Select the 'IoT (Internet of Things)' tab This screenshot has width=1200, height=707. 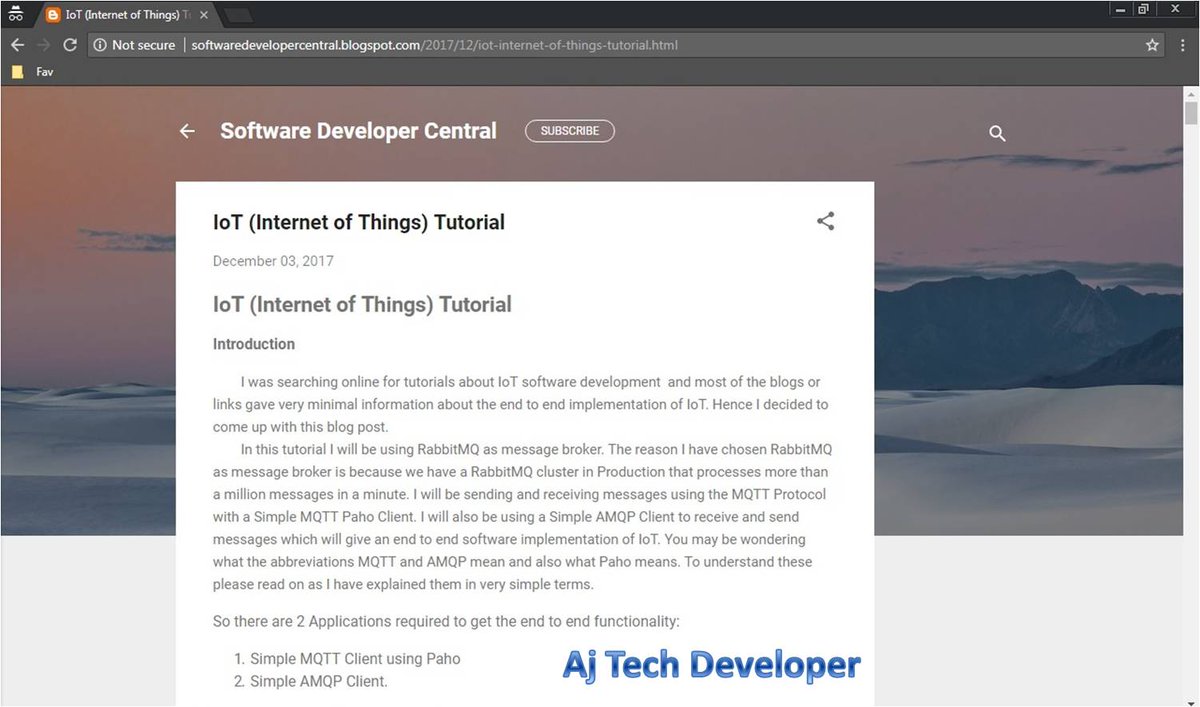tap(120, 14)
